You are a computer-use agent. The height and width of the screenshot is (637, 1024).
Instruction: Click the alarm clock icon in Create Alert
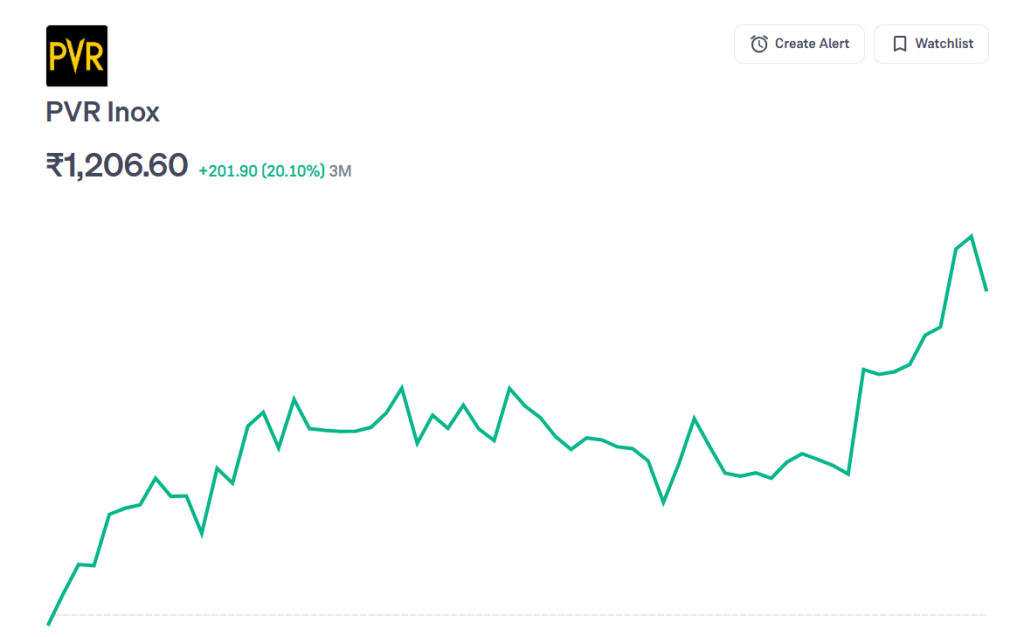pyautogui.click(x=759, y=44)
